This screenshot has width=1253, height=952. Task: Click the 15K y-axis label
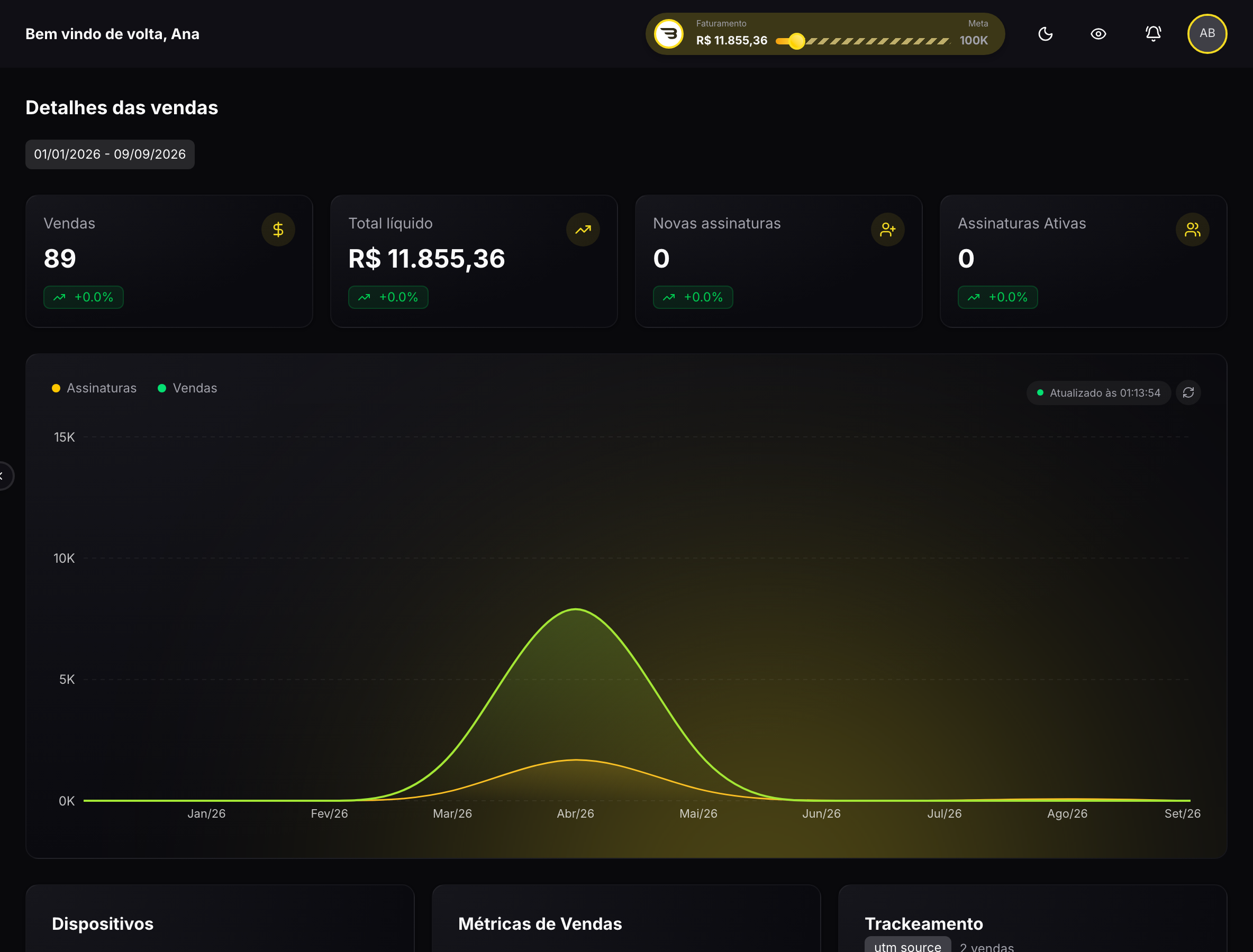pyautogui.click(x=64, y=437)
